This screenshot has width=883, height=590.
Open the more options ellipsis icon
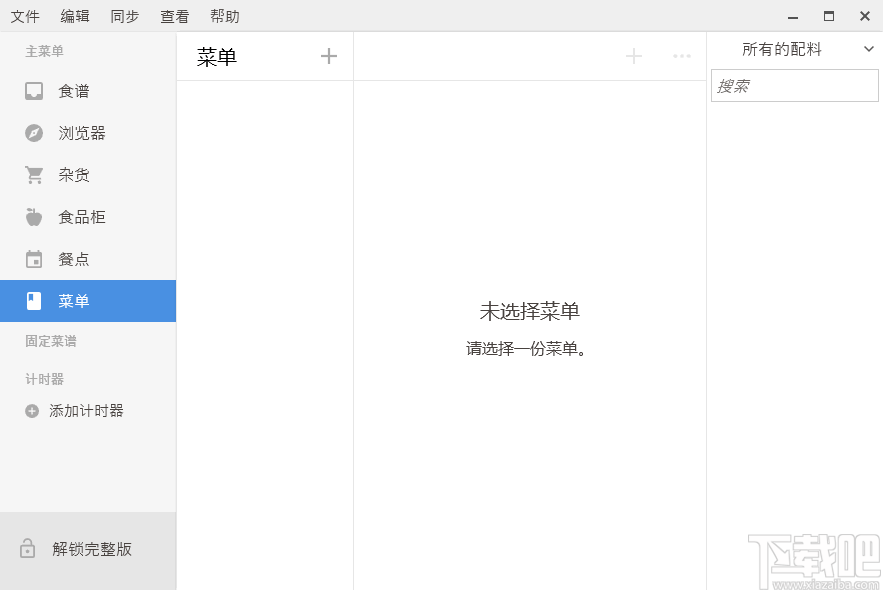[x=682, y=56]
